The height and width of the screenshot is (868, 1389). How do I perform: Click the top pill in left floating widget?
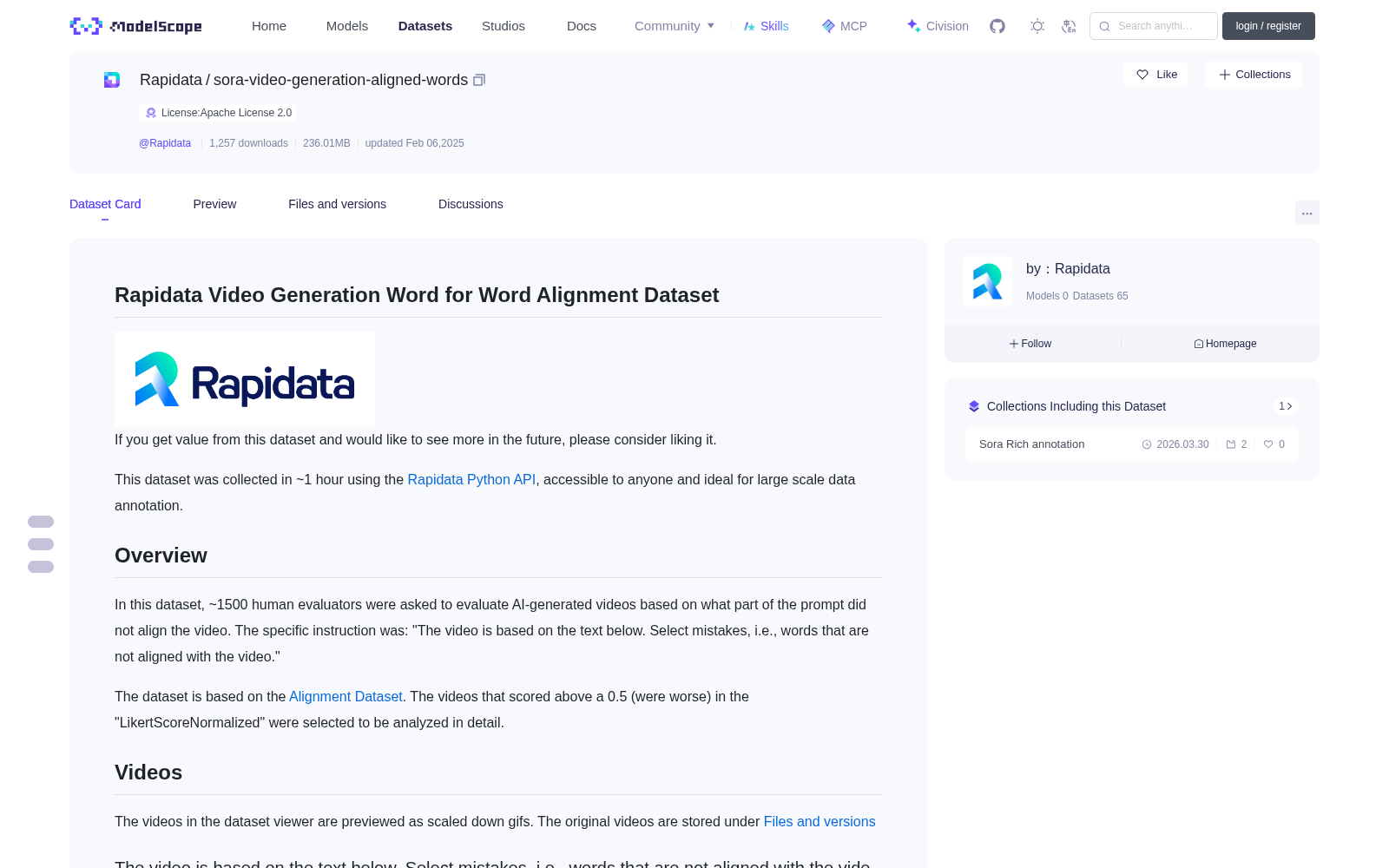(41, 522)
